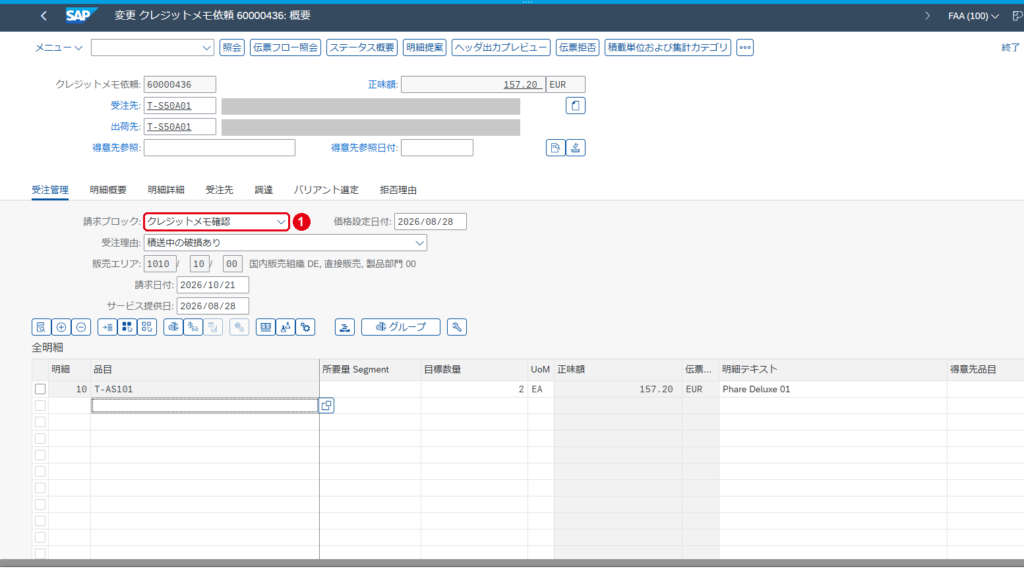This screenshot has width=1024, height=569.
Task: Click the 価格設定日付 date field
Action: pyautogui.click(x=430, y=222)
